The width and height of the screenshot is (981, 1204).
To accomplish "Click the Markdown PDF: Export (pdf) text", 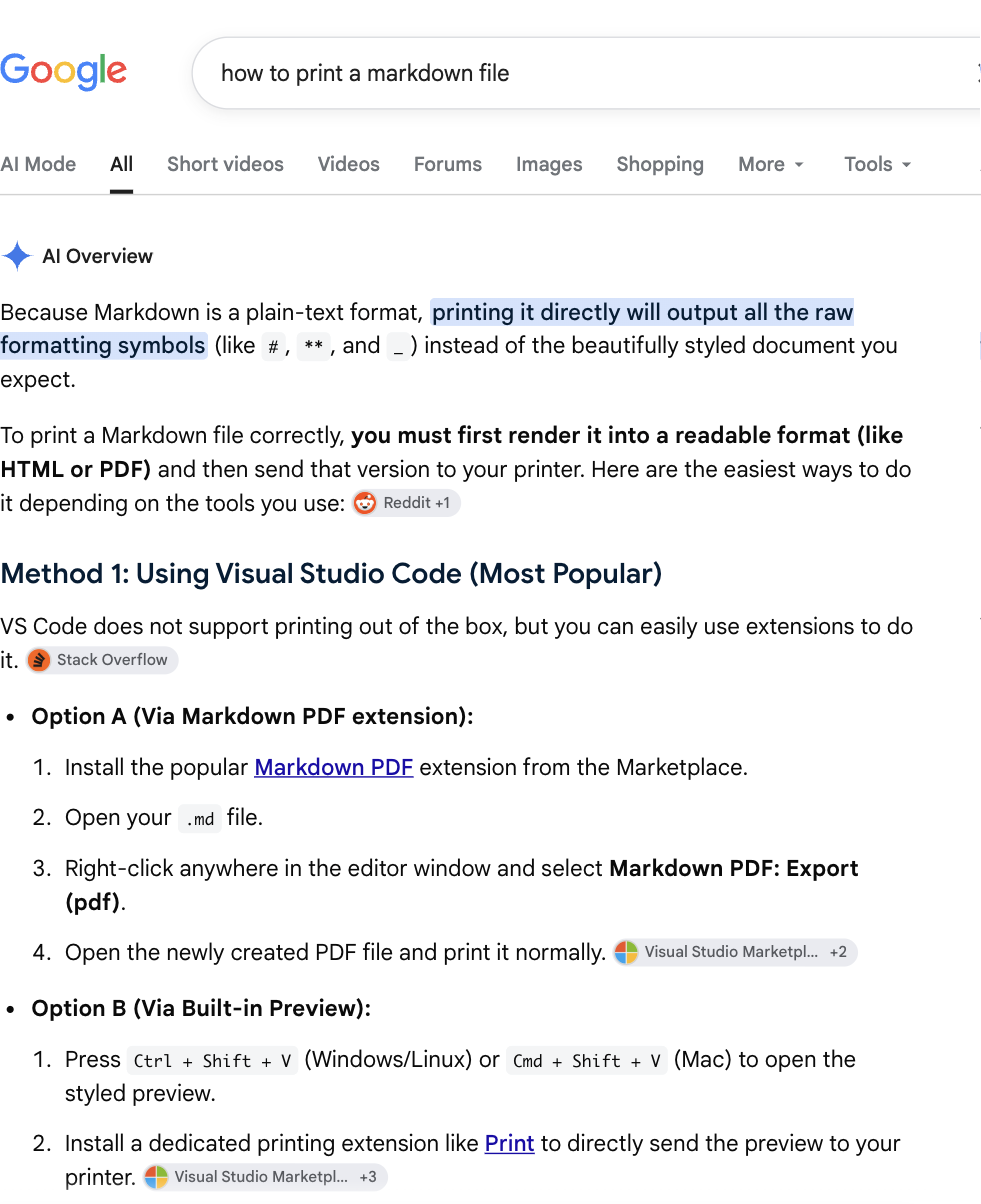I will tap(462, 884).
